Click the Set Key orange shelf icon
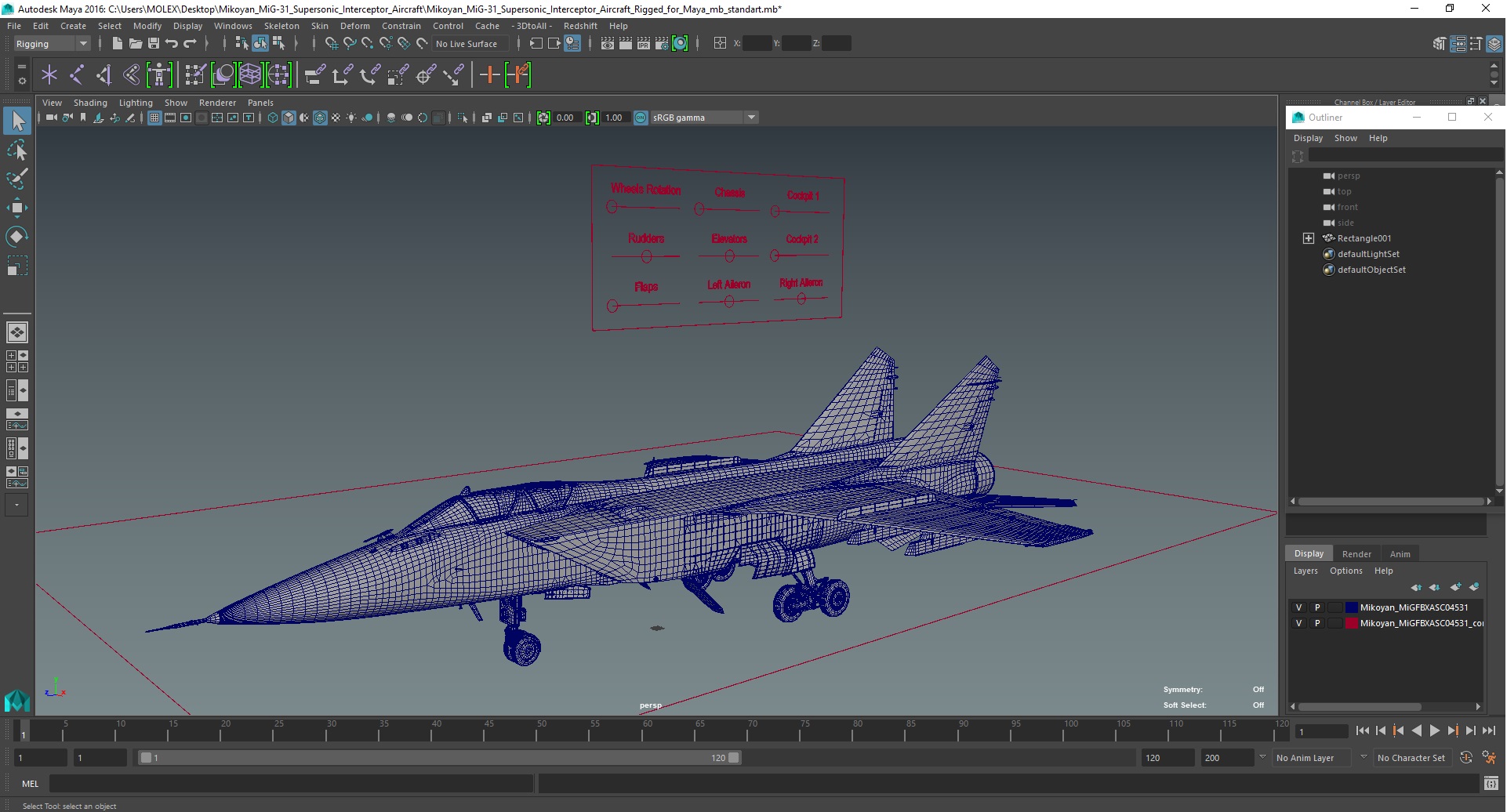 click(489, 75)
